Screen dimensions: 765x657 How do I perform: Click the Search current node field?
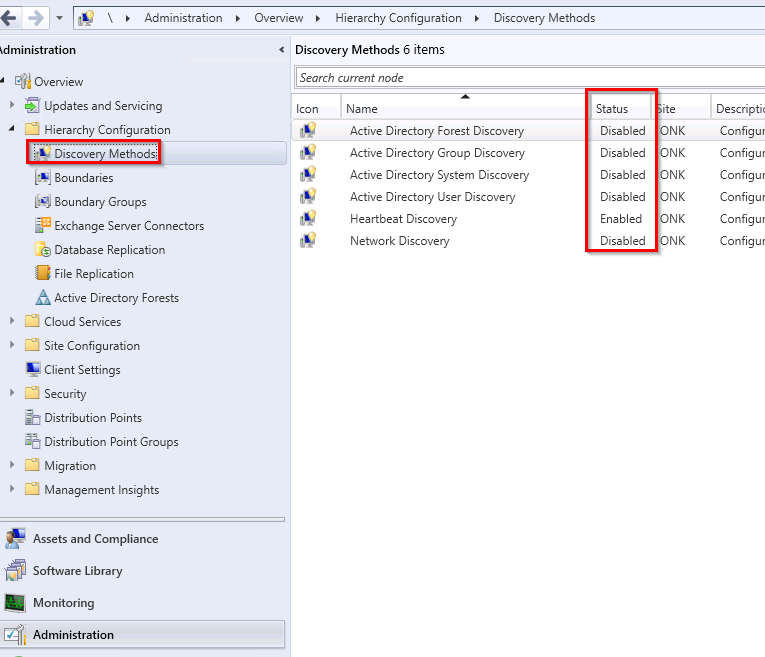point(530,78)
